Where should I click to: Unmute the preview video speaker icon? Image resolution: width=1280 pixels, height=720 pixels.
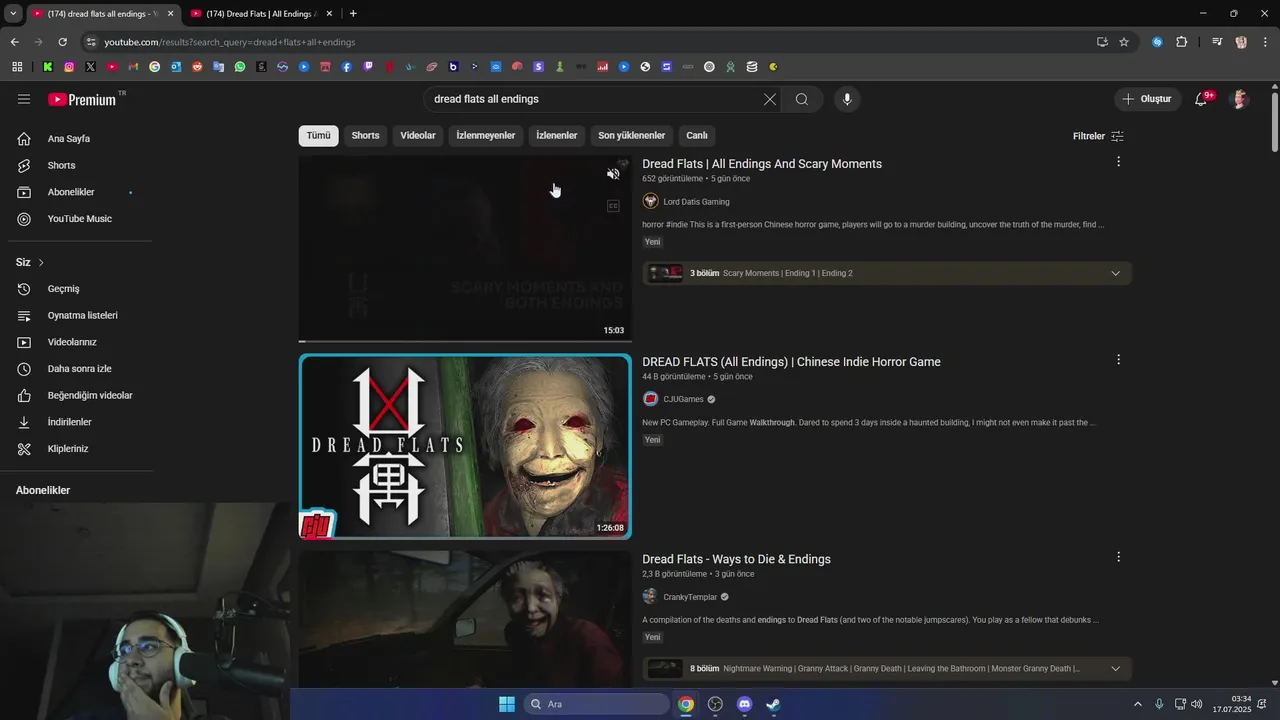(x=613, y=174)
